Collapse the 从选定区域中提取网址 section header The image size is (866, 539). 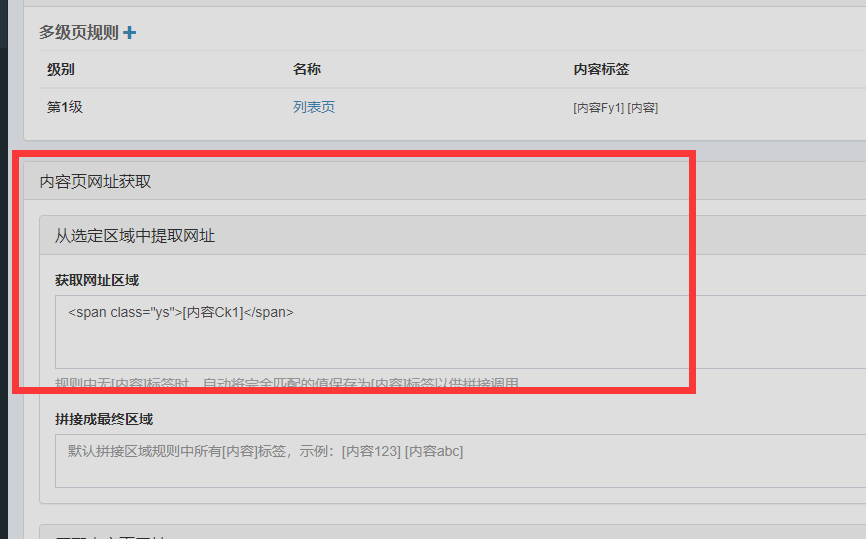(x=135, y=236)
